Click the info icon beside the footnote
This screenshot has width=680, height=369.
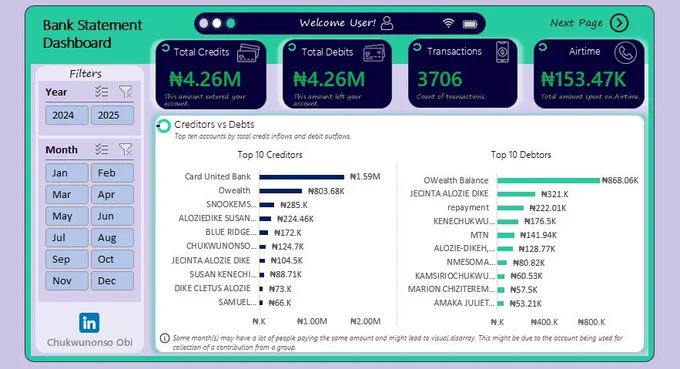tap(165, 338)
